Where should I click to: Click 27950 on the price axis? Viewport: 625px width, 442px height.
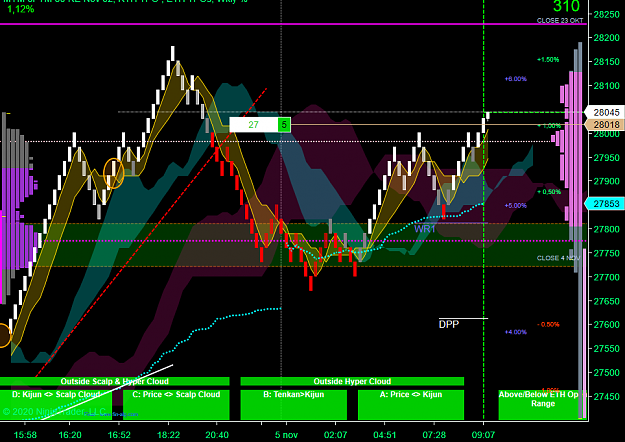tap(607, 158)
